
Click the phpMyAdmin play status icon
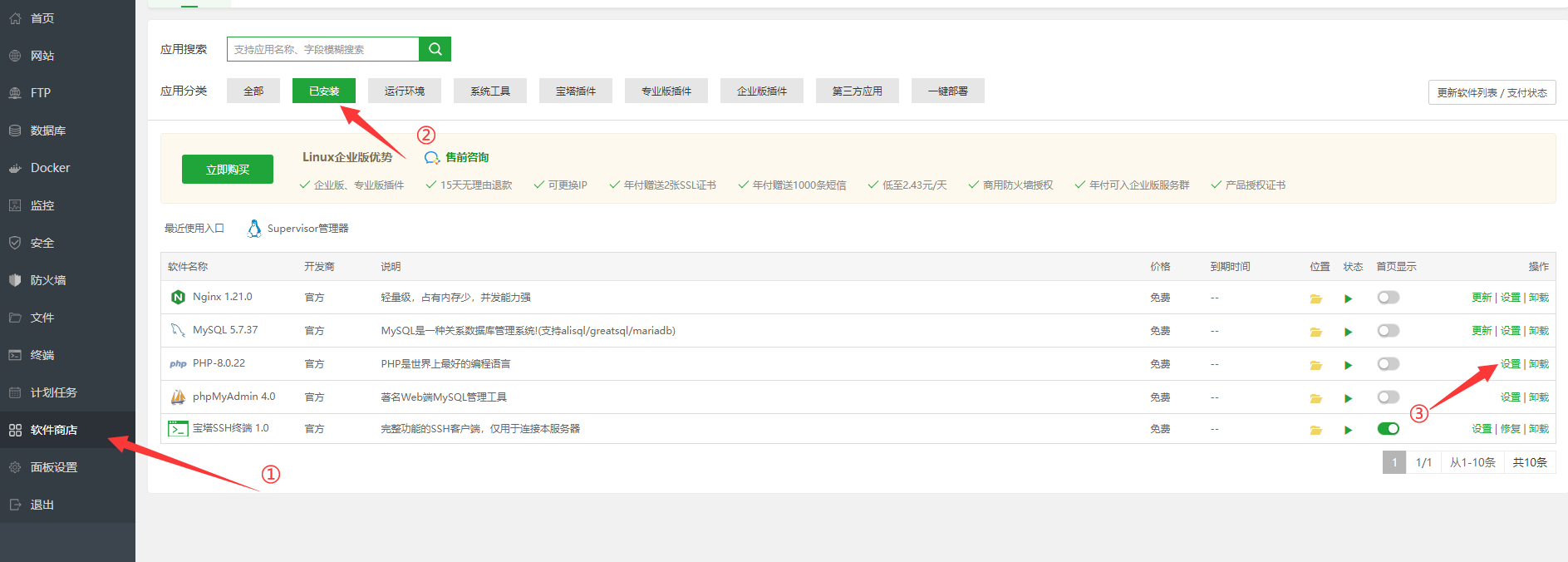coord(1348,398)
